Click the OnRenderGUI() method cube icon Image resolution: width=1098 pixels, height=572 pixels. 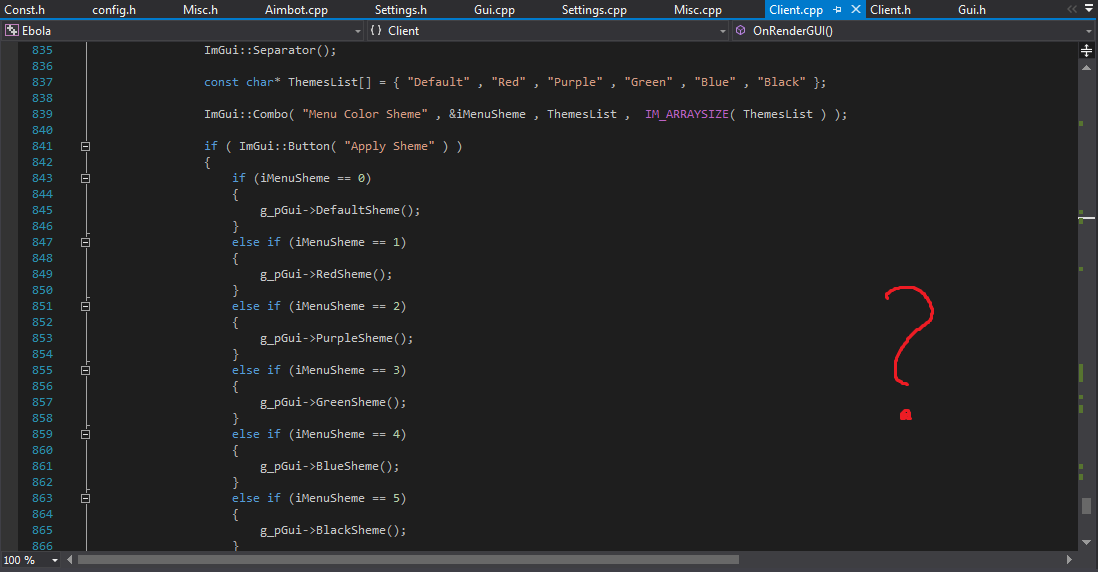(x=741, y=31)
